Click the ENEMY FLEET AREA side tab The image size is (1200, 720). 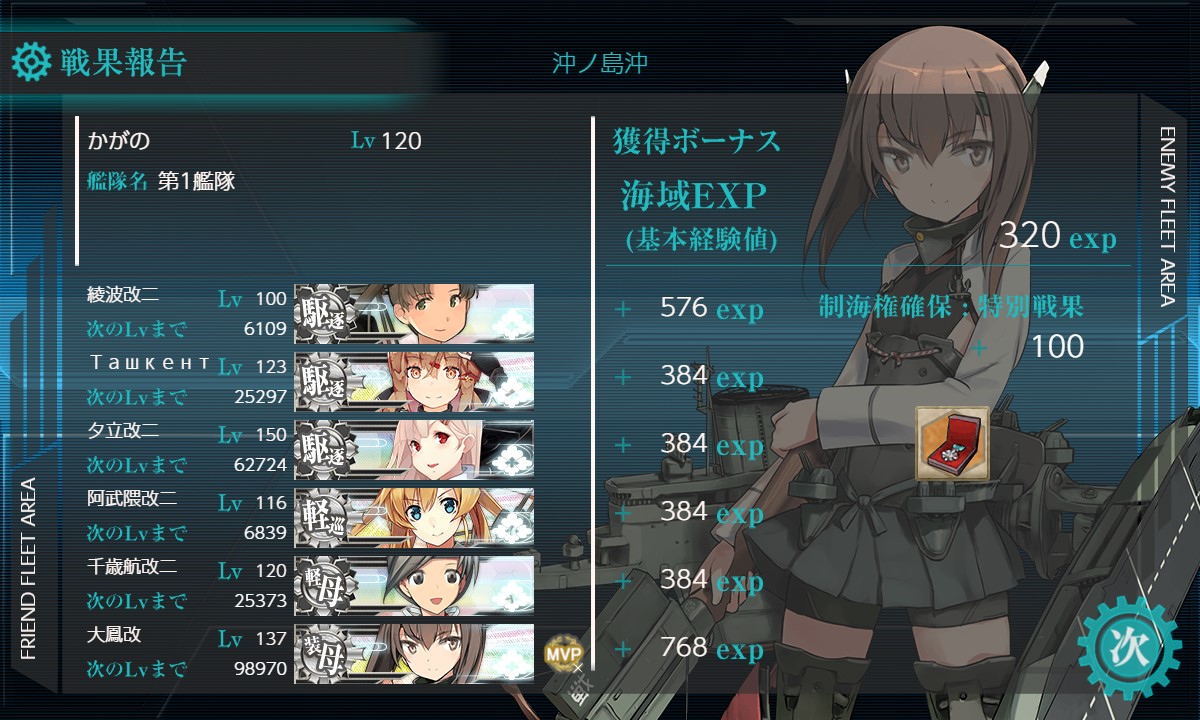(1166, 217)
